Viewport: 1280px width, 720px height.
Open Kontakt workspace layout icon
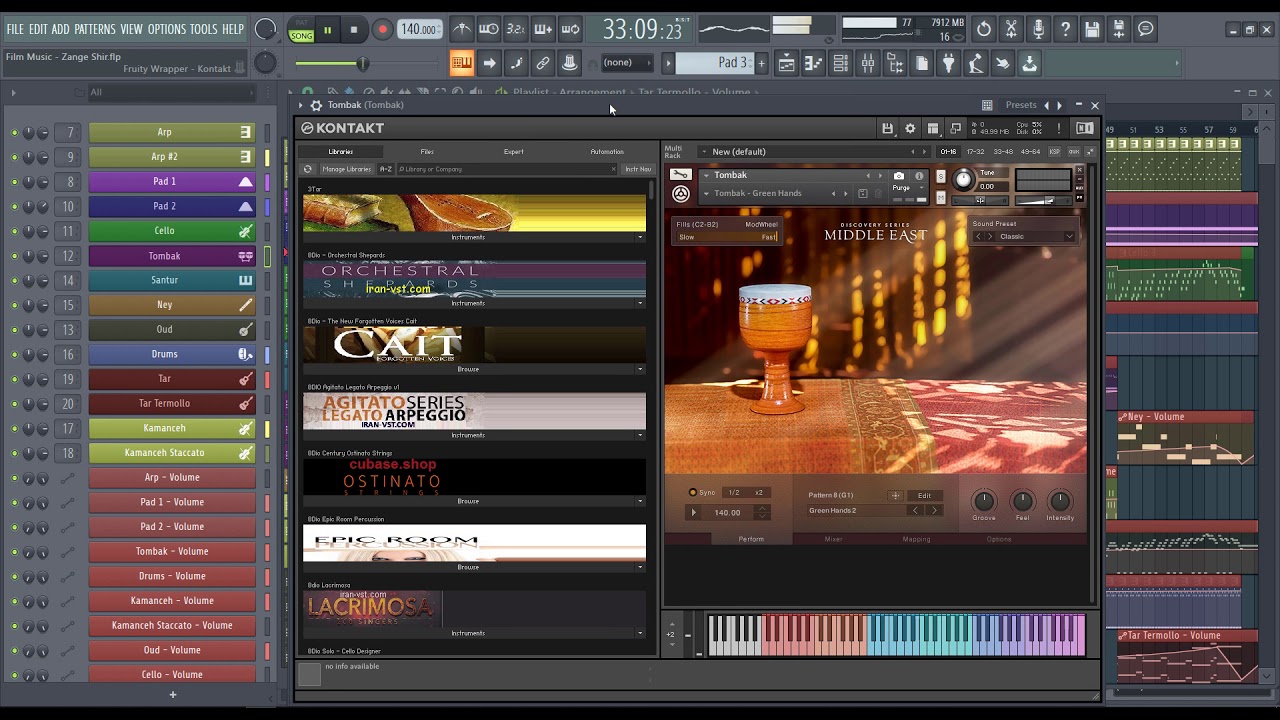coord(933,128)
